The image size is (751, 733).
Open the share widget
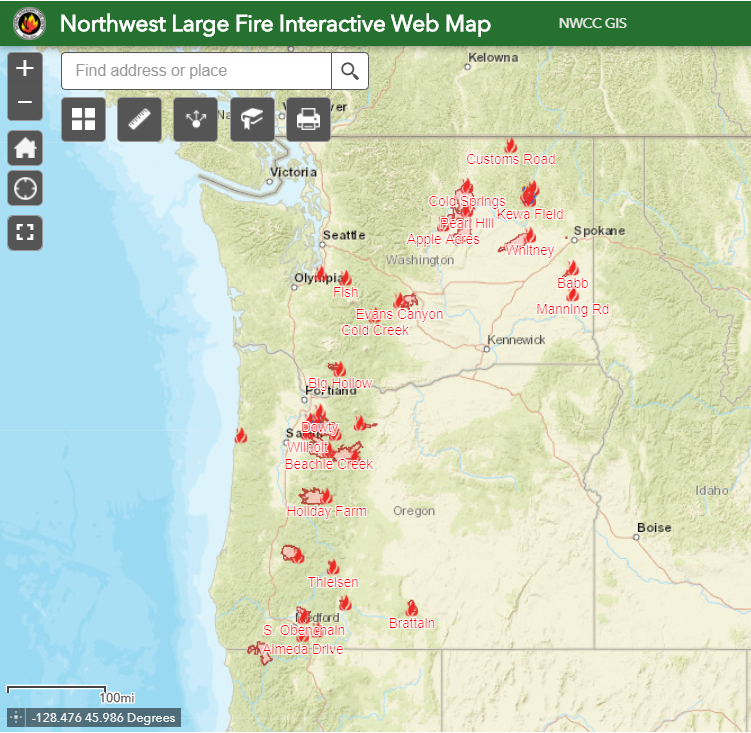(195, 120)
